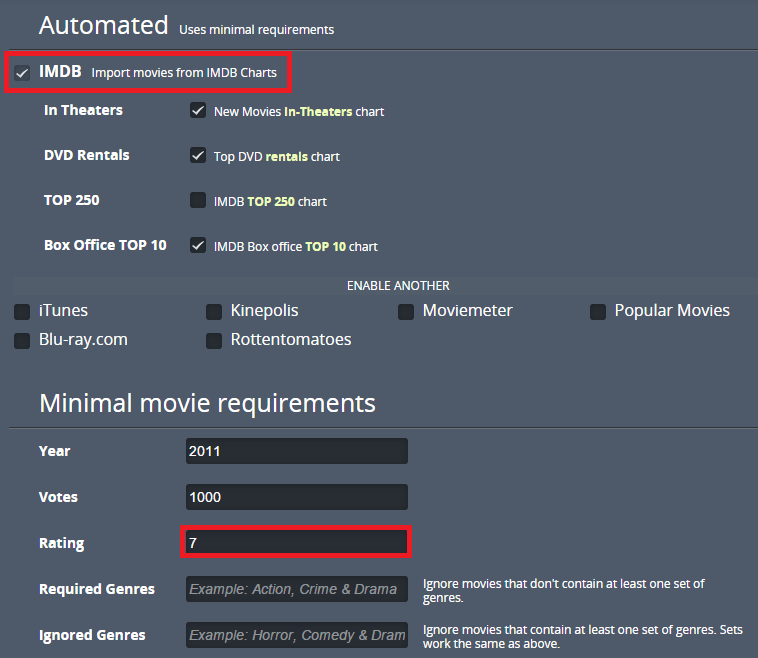758x658 pixels.
Task: Click the Minimal movie requirements heading
Action: [207, 403]
